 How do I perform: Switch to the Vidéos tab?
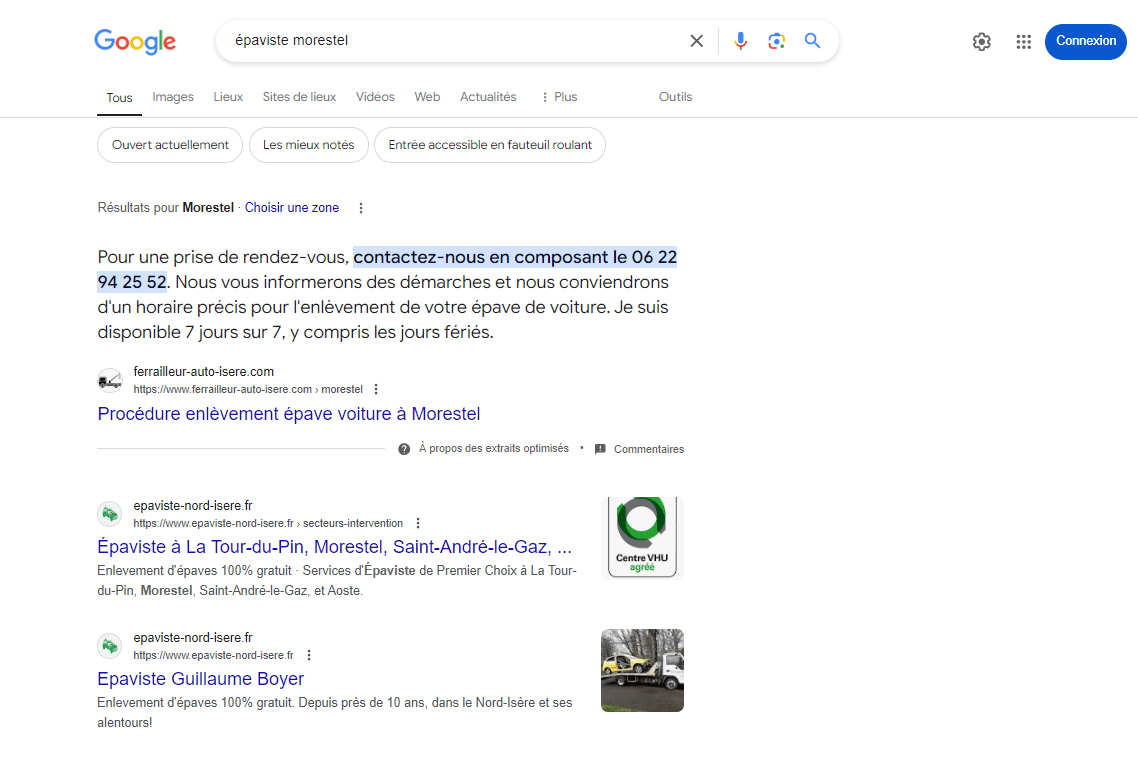tap(375, 97)
